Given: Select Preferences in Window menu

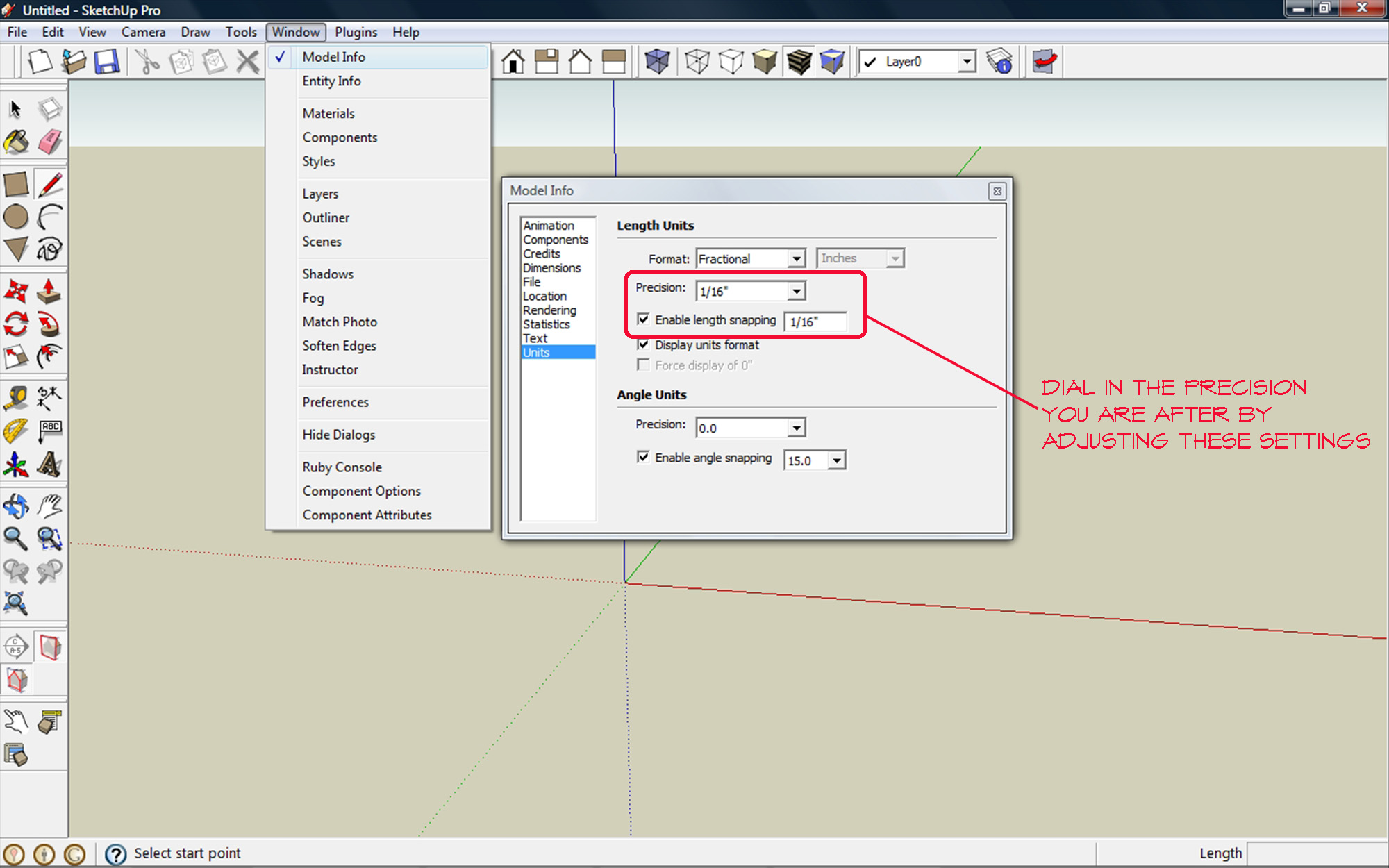Looking at the screenshot, I should 379,402.
